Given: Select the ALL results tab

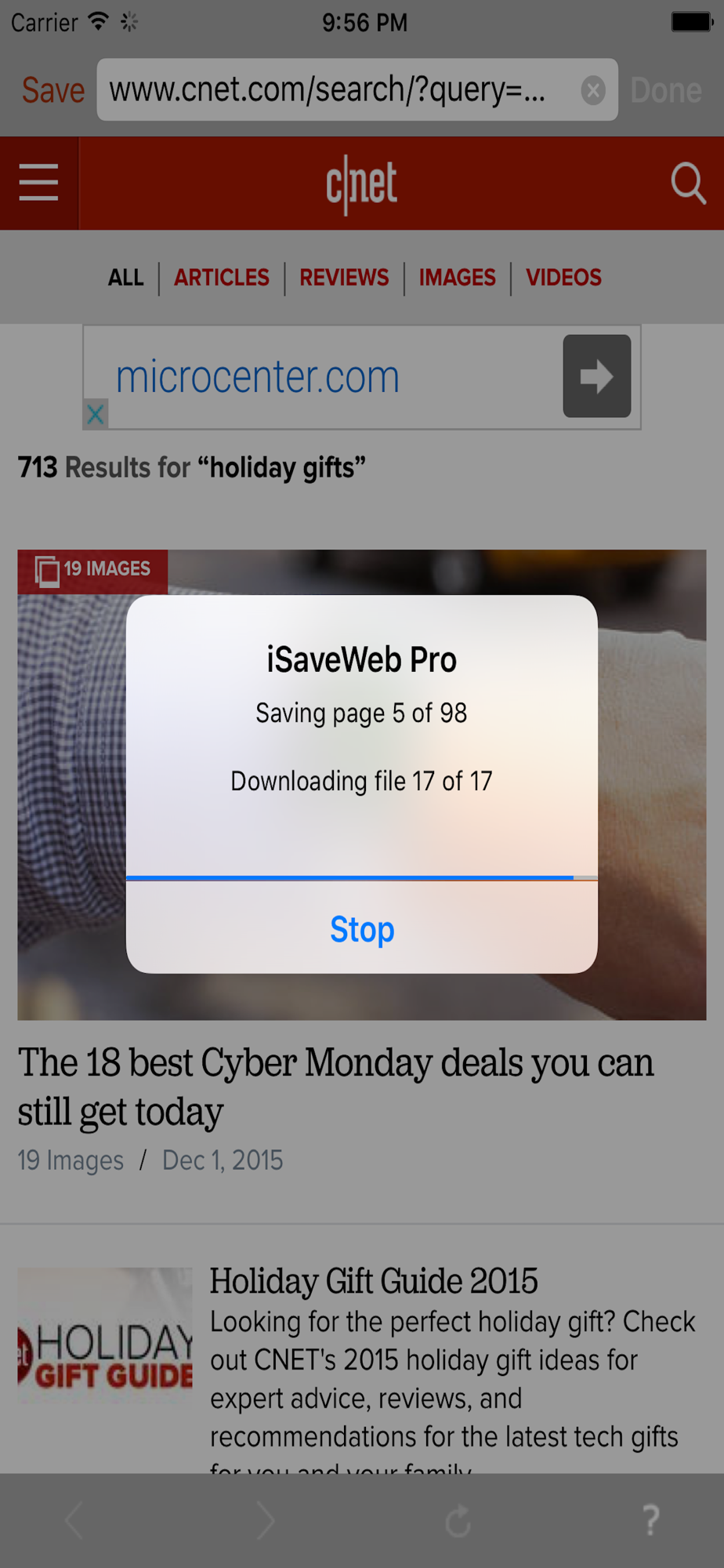Looking at the screenshot, I should 126,278.
